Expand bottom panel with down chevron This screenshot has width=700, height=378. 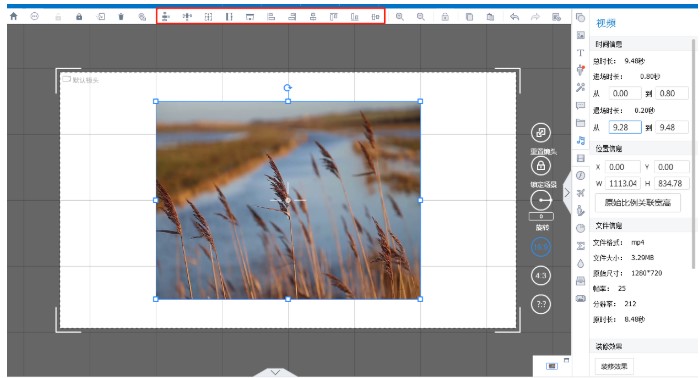(275, 372)
